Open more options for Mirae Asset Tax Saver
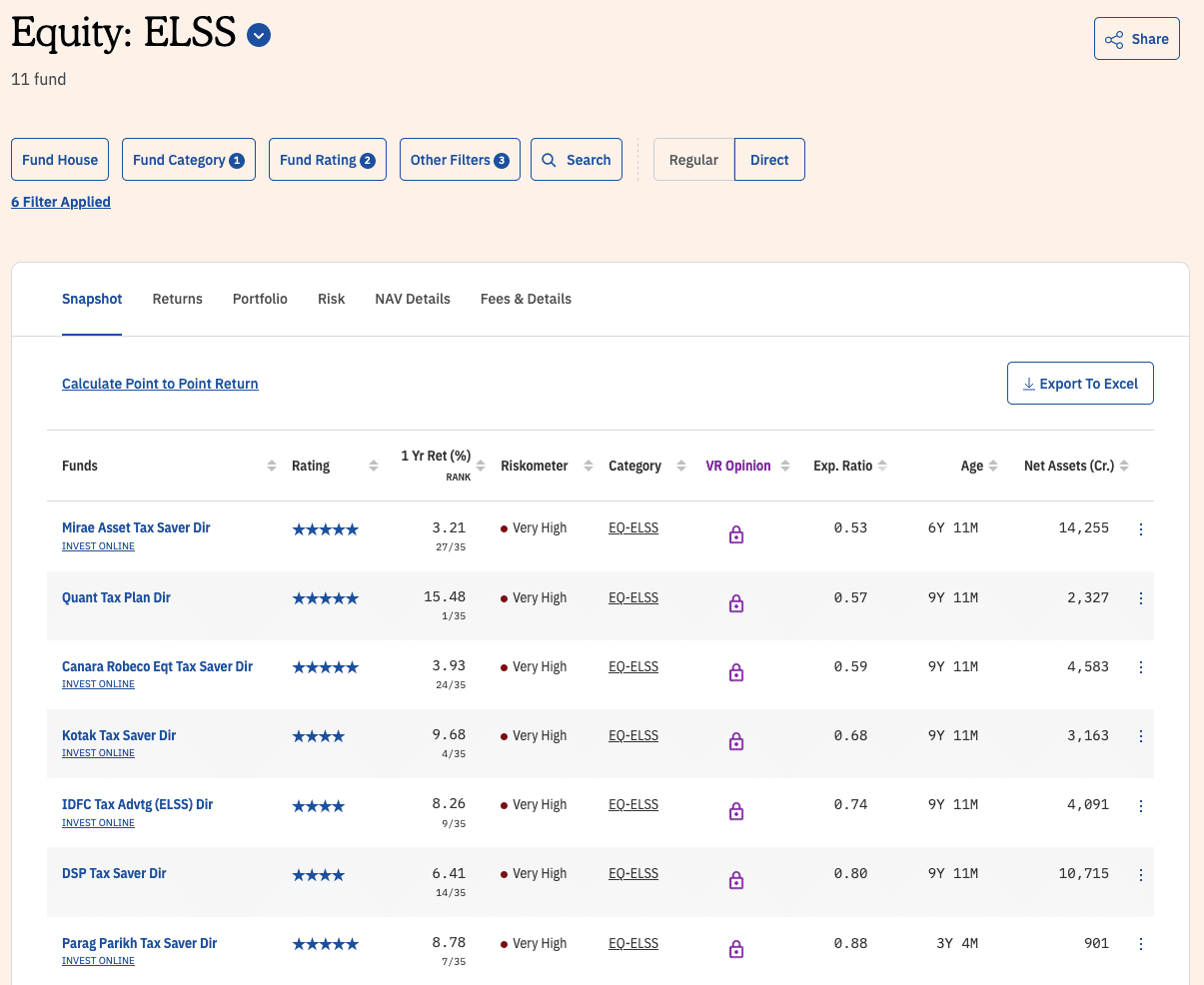 (1141, 529)
